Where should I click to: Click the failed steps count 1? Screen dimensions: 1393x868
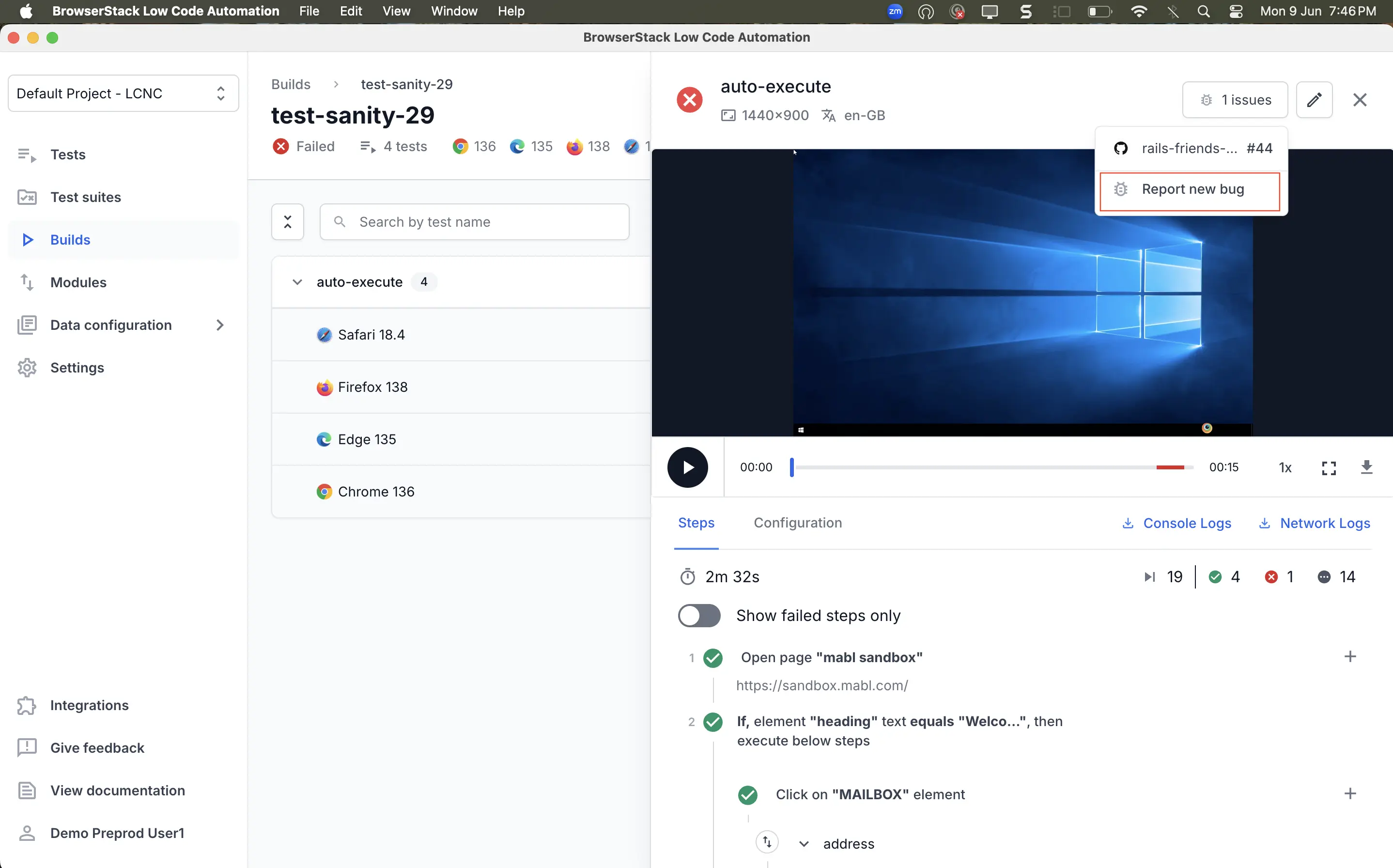coord(1279,576)
